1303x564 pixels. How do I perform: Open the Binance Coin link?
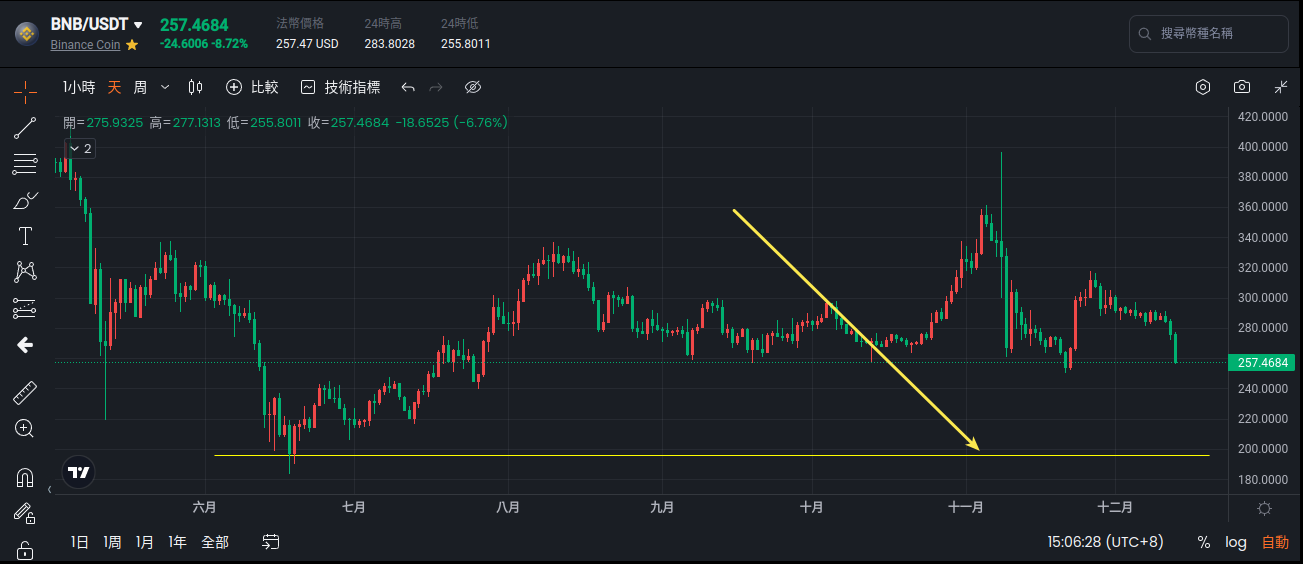pyautogui.click(x=85, y=45)
